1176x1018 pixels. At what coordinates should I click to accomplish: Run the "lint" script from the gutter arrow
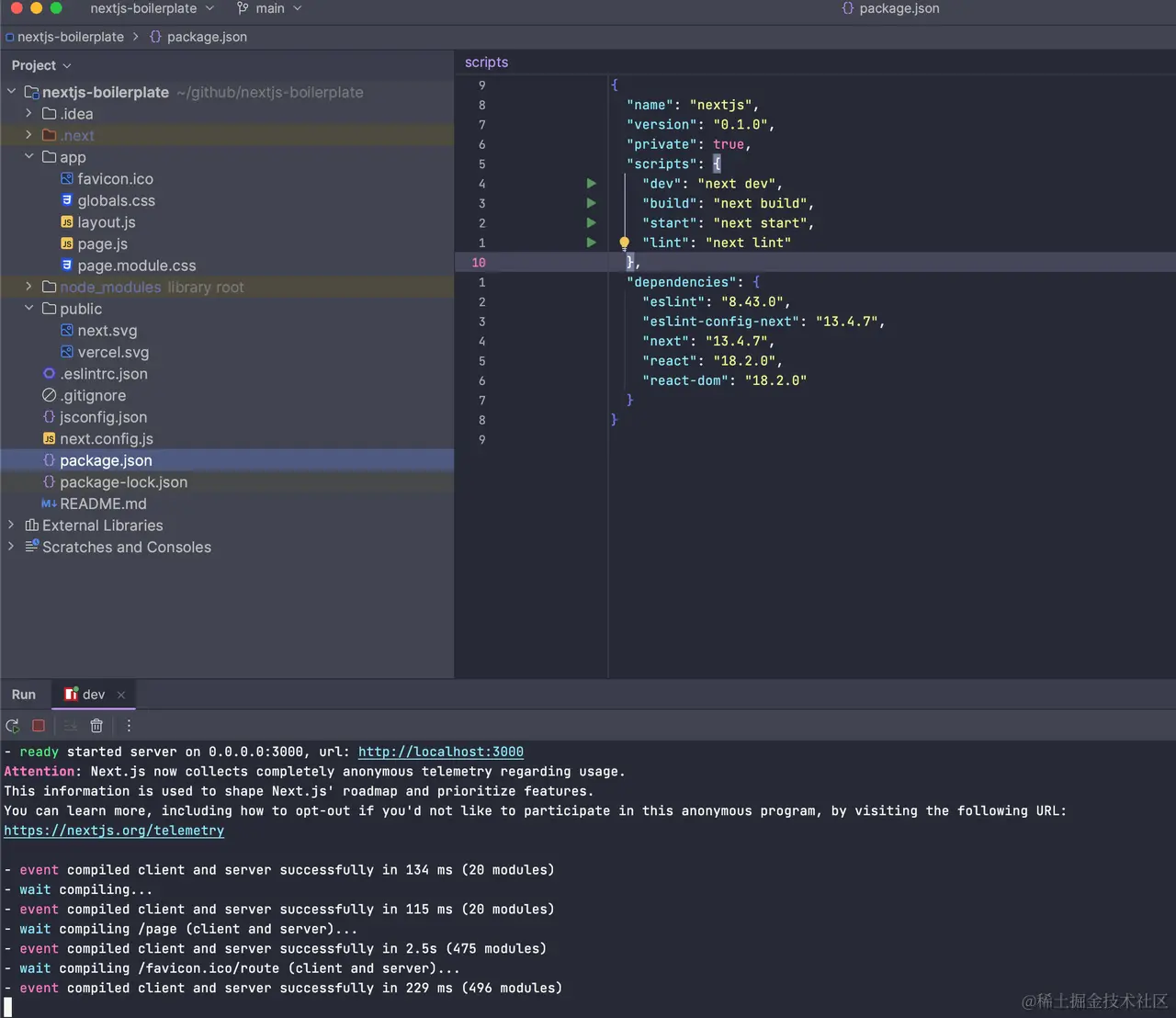(x=592, y=243)
